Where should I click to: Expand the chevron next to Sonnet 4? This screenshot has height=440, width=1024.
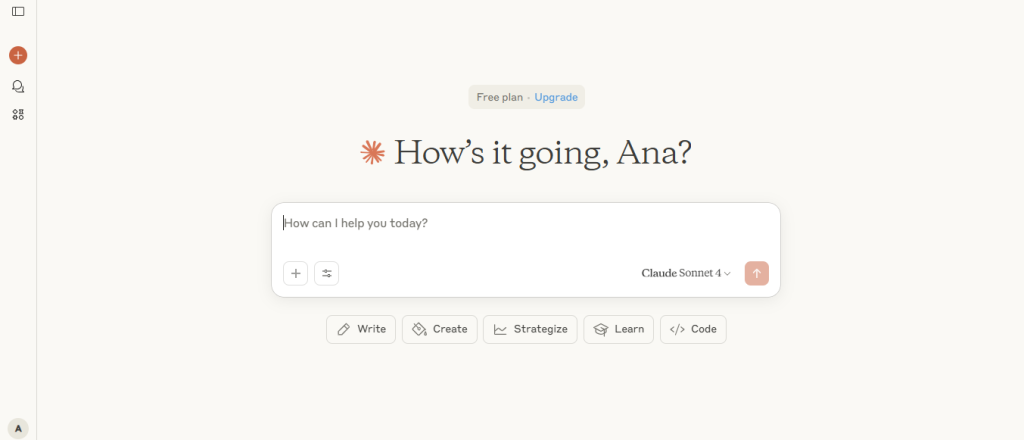(x=727, y=274)
